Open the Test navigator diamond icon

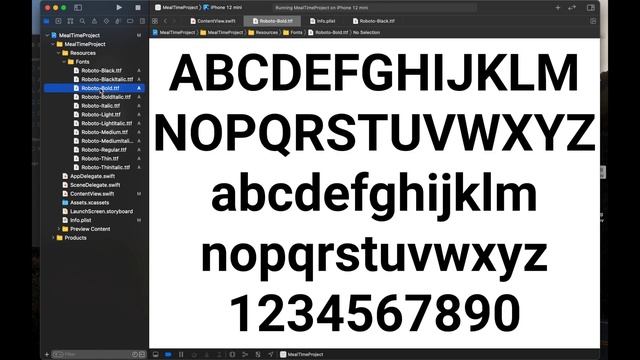pos(107,21)
